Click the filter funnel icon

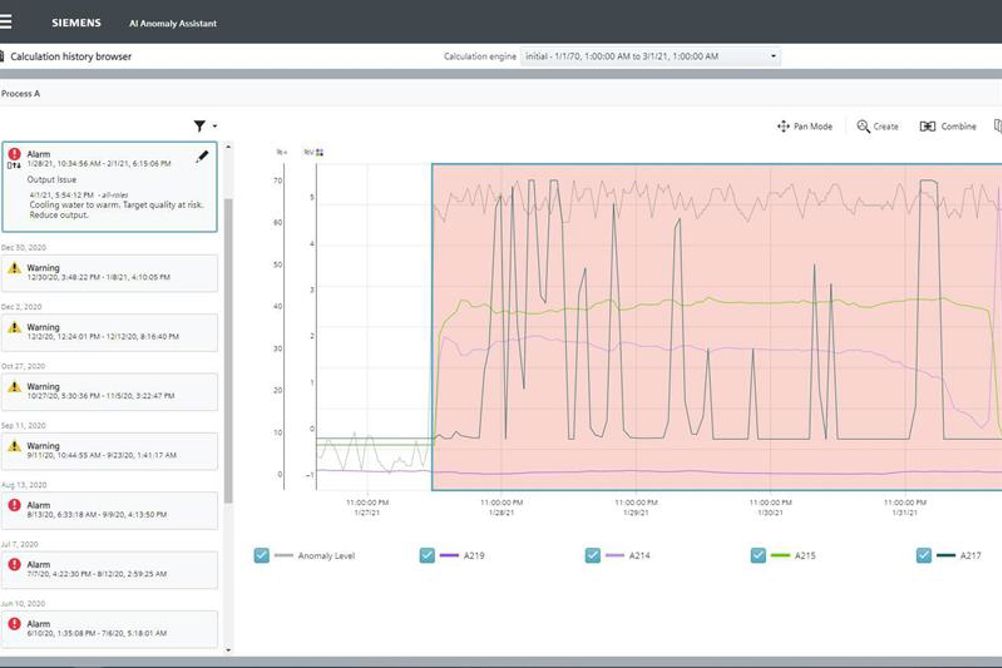(199, 126)
